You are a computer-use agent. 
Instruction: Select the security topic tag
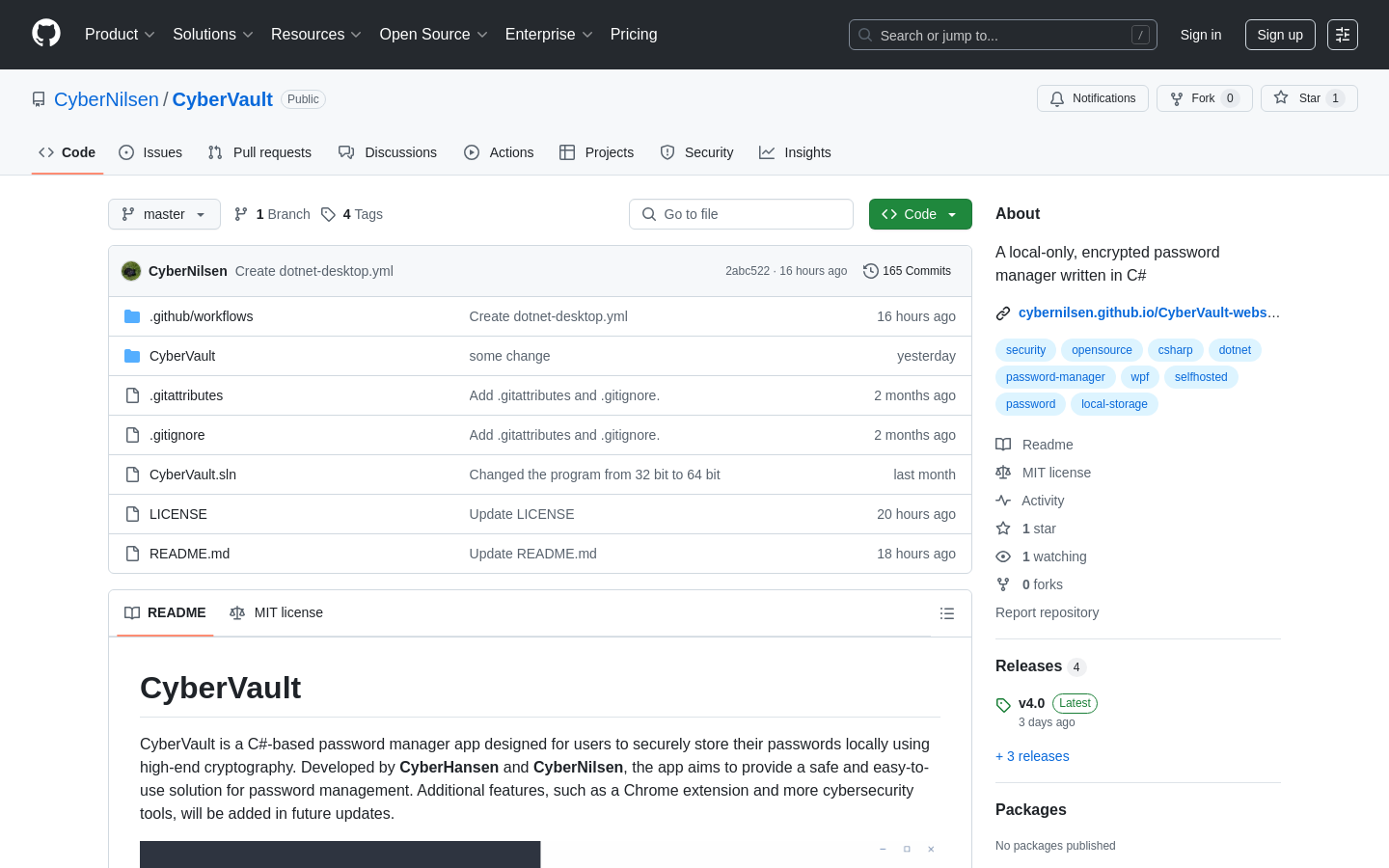[x=1025, y=350]
